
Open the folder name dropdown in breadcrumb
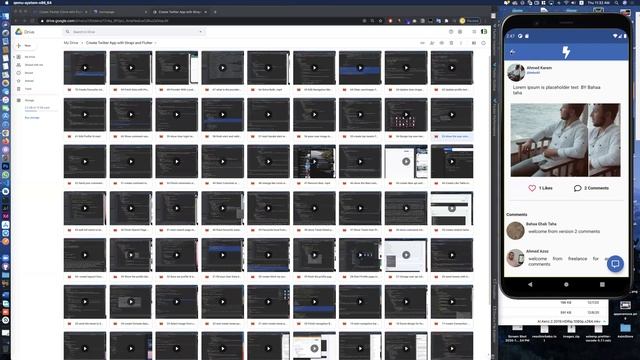(156, 43)
